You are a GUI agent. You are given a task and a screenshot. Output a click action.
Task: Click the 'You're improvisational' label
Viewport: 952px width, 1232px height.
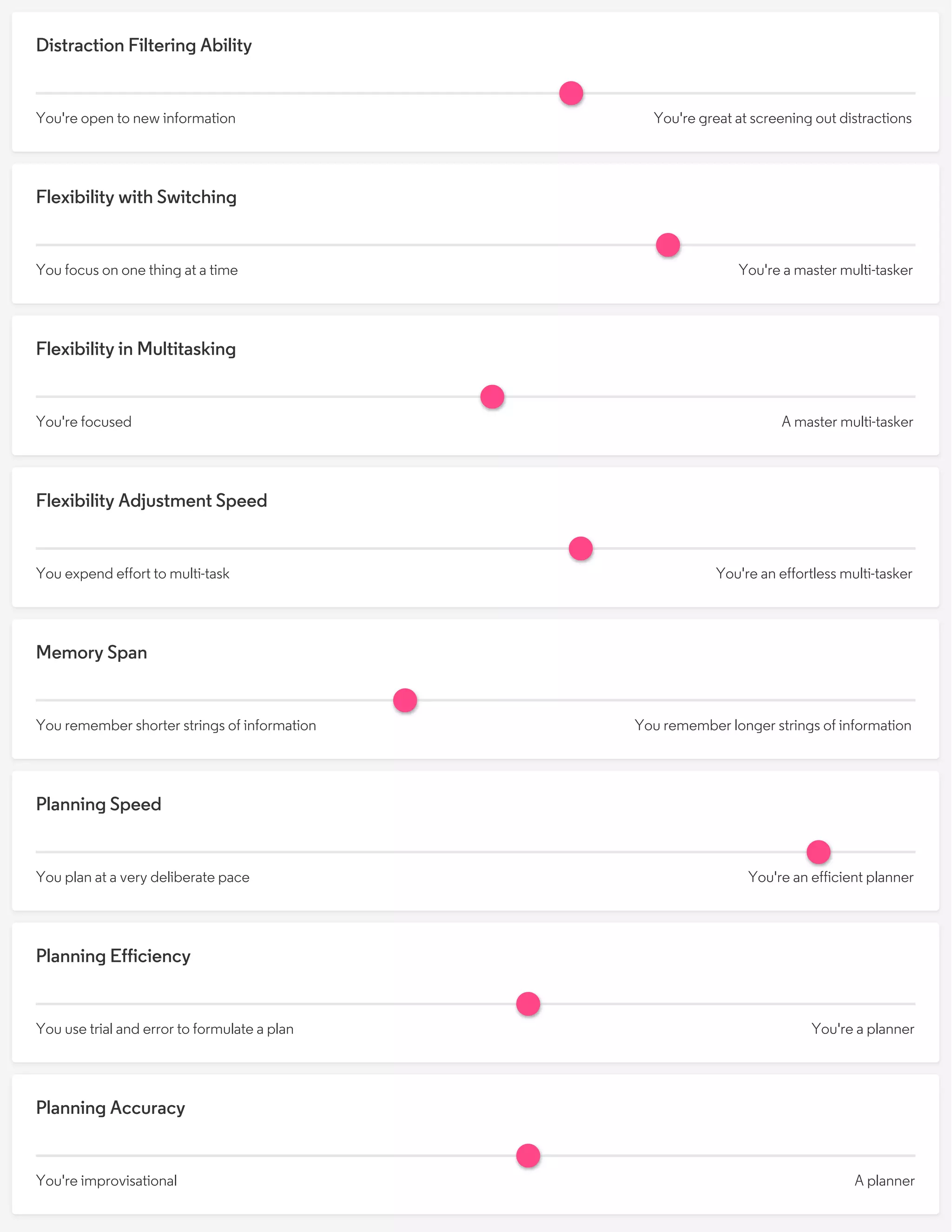106,1181
